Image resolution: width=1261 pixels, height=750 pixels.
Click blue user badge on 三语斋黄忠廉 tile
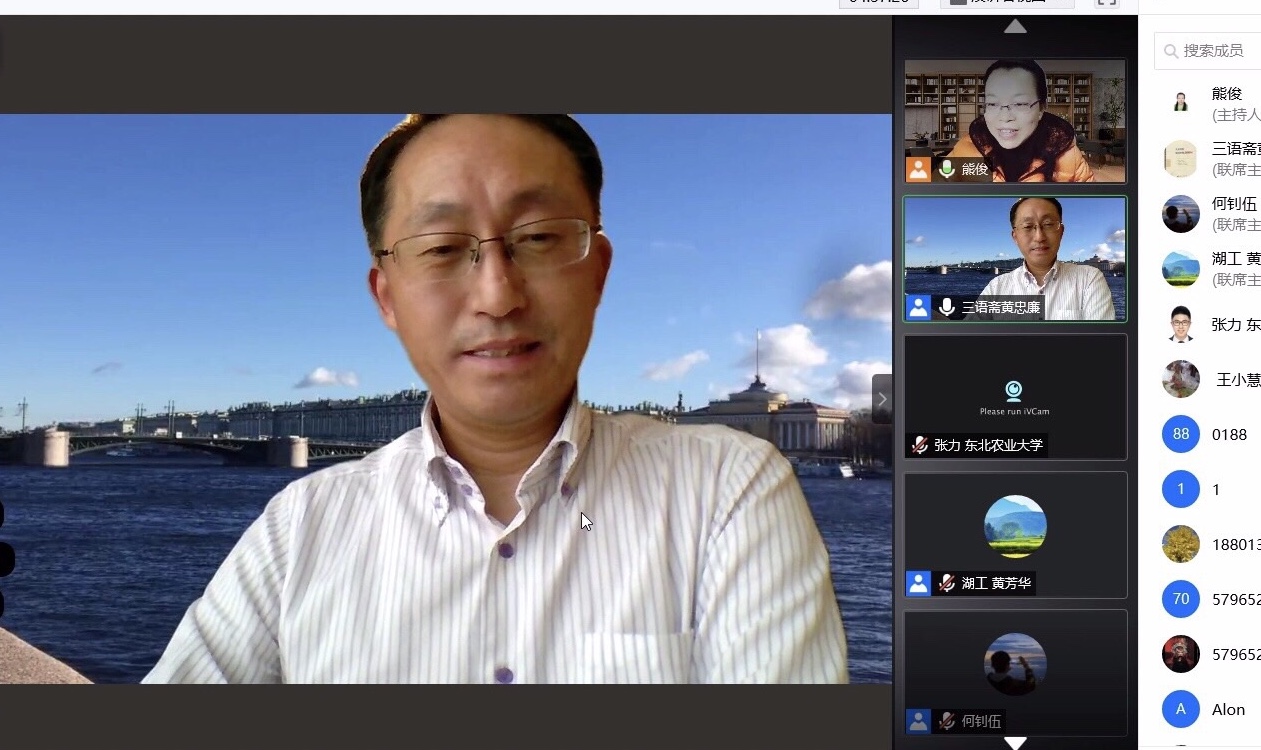918,307
